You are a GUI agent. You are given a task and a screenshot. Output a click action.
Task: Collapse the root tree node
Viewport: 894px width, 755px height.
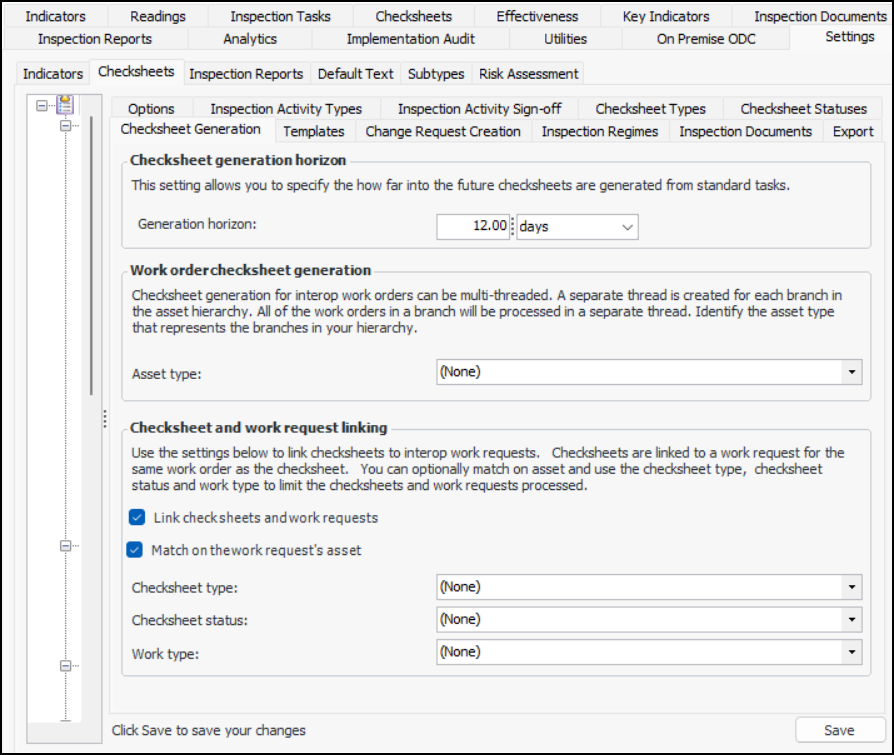click(x=42, y=104)
